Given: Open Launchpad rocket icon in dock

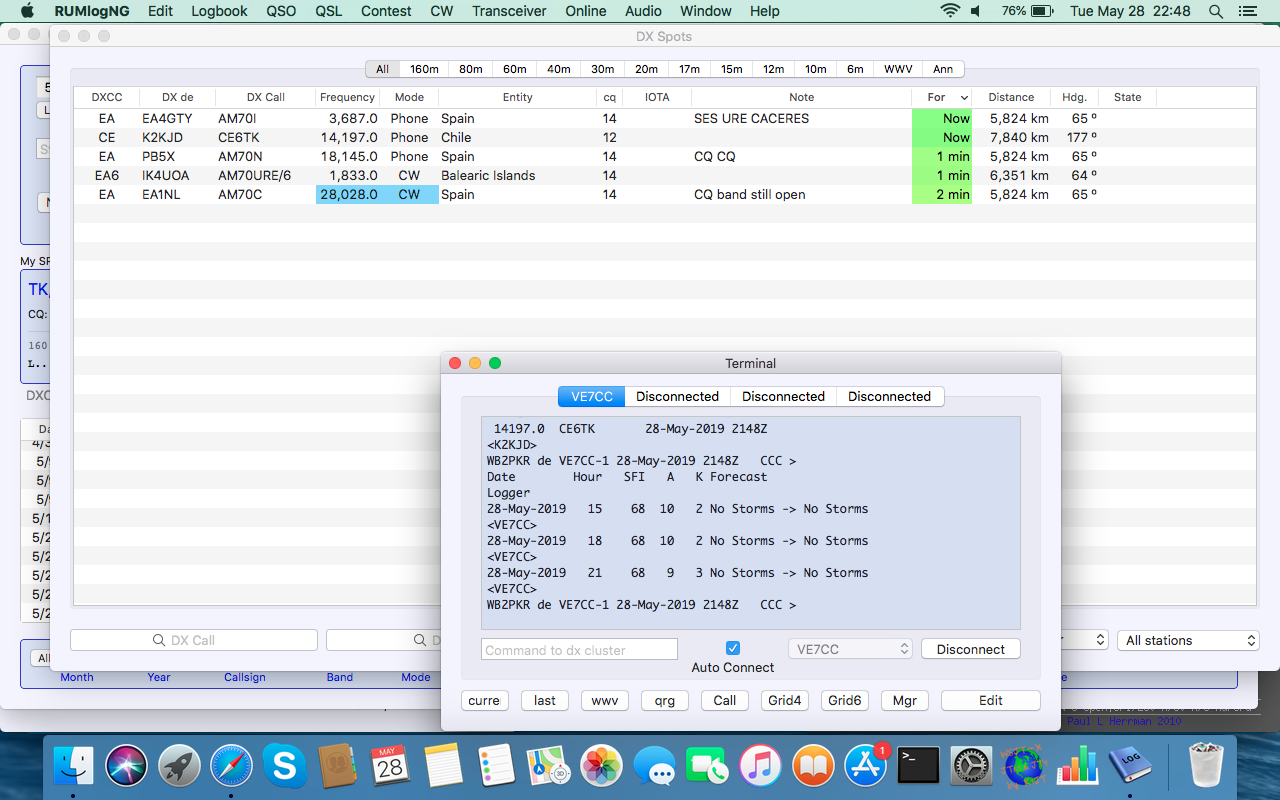Looking at the screenshot, I should coord(180,767).
